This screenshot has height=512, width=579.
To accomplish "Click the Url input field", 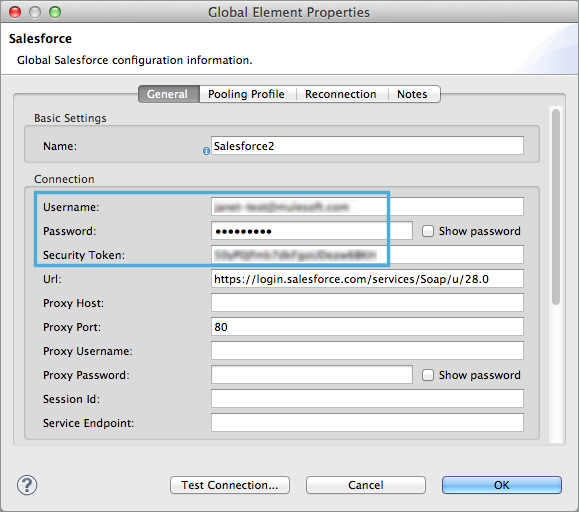I will [x=367, y=279].
